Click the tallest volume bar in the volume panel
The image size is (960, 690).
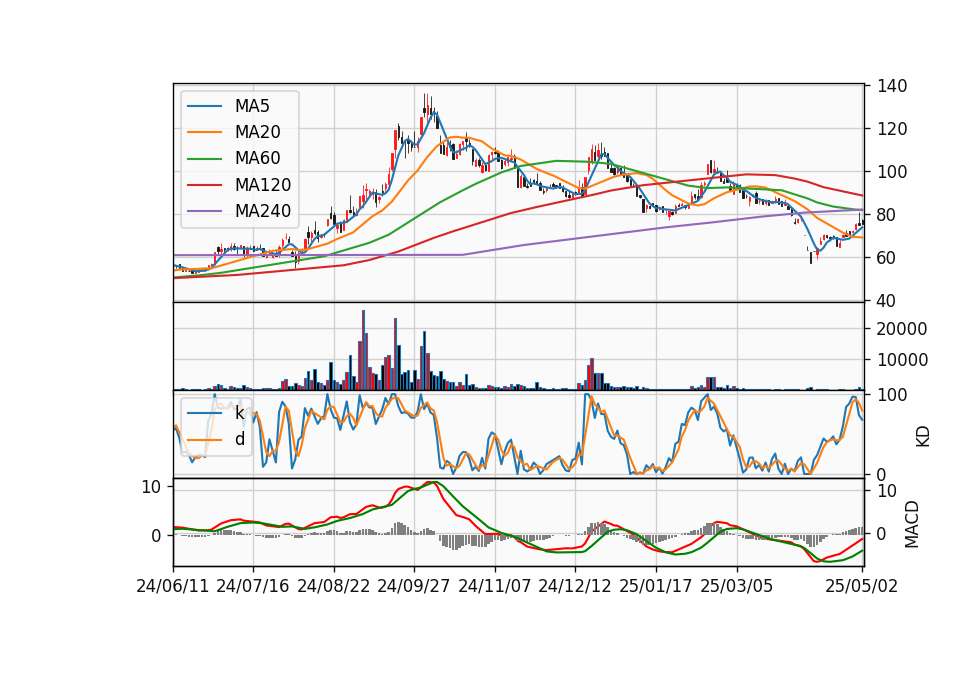[364, 350]
